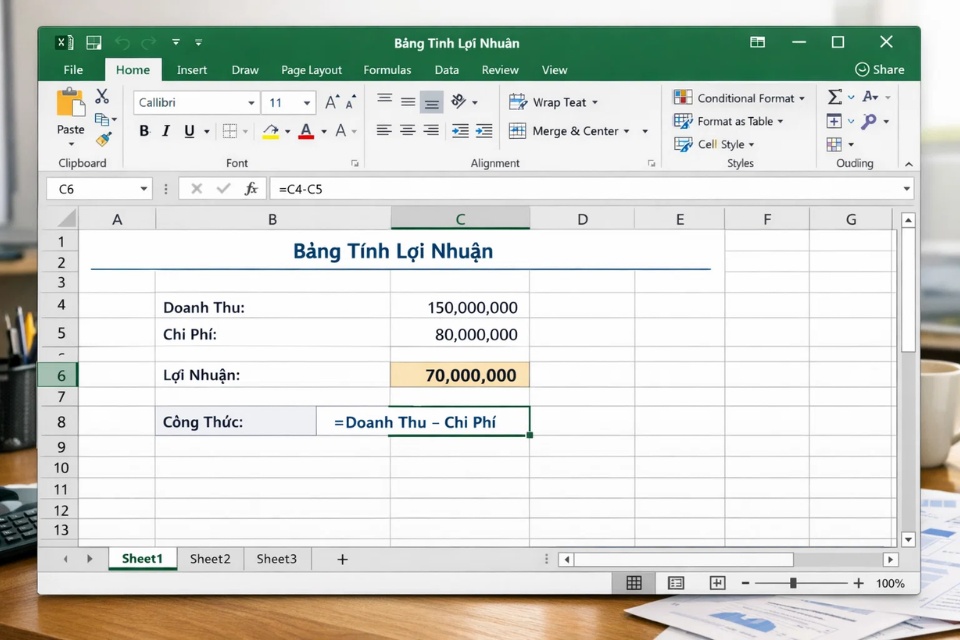Switch to the Formulas ribbon tab
This screenshot has width=960, height=640.
click(x=387, y=70)
